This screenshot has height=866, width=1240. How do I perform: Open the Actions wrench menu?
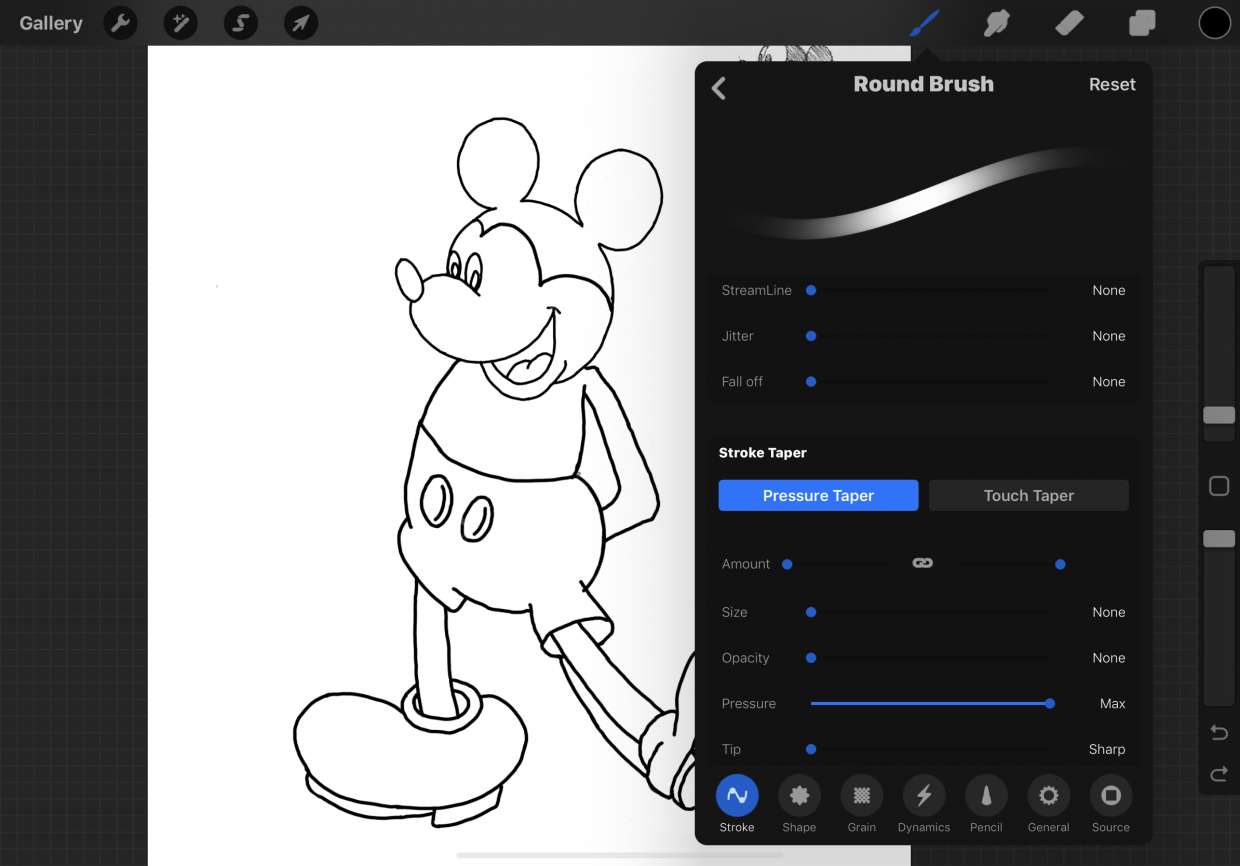(x=121, y=23)
